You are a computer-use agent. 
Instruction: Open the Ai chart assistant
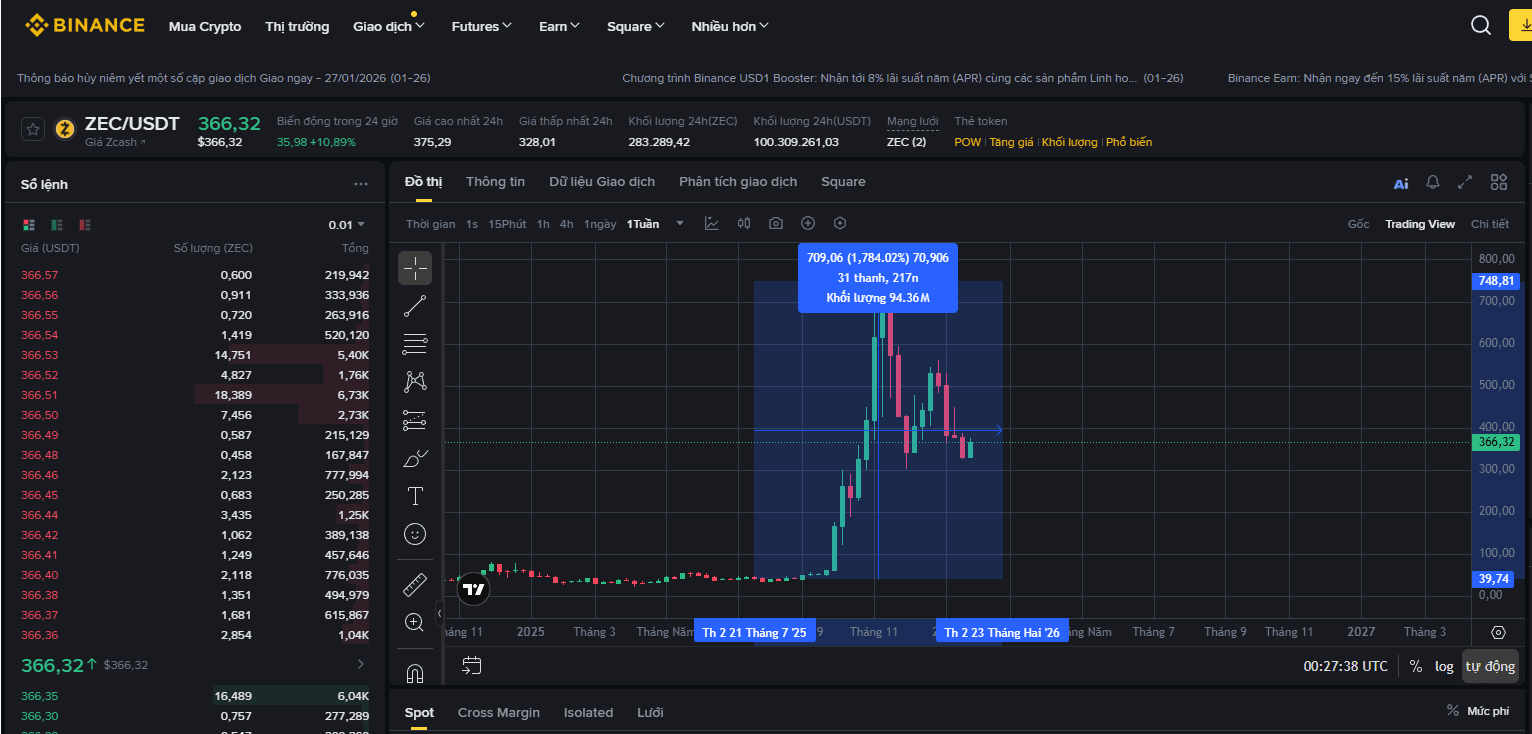coord(1401,183)
